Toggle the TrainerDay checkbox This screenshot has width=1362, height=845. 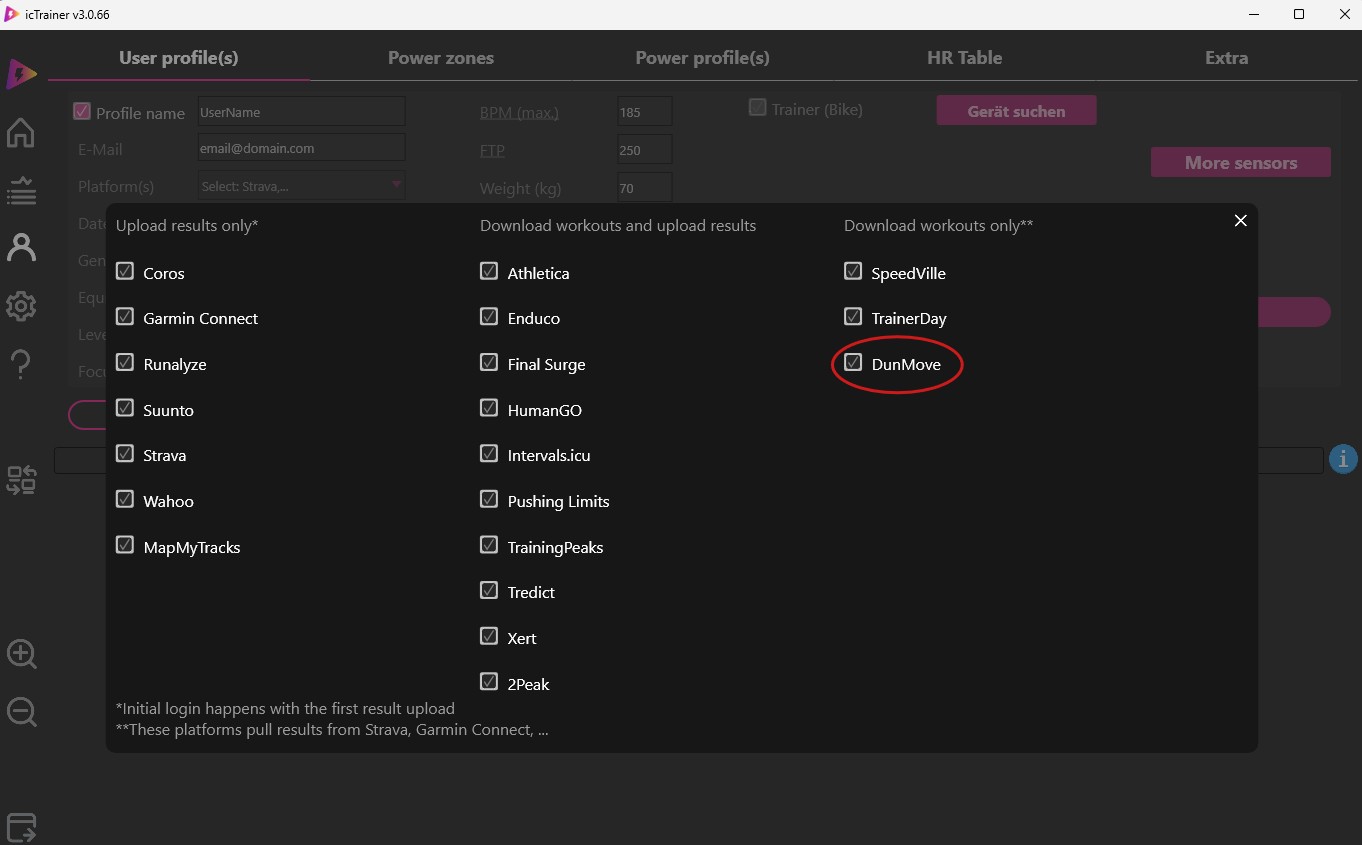(x=853, y=317)
